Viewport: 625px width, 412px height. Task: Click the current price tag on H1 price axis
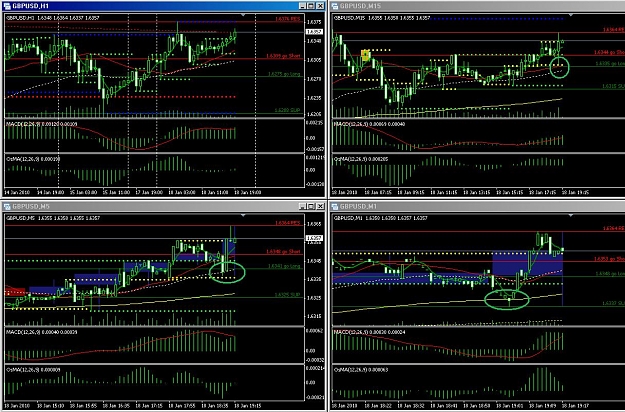[314, 31]
